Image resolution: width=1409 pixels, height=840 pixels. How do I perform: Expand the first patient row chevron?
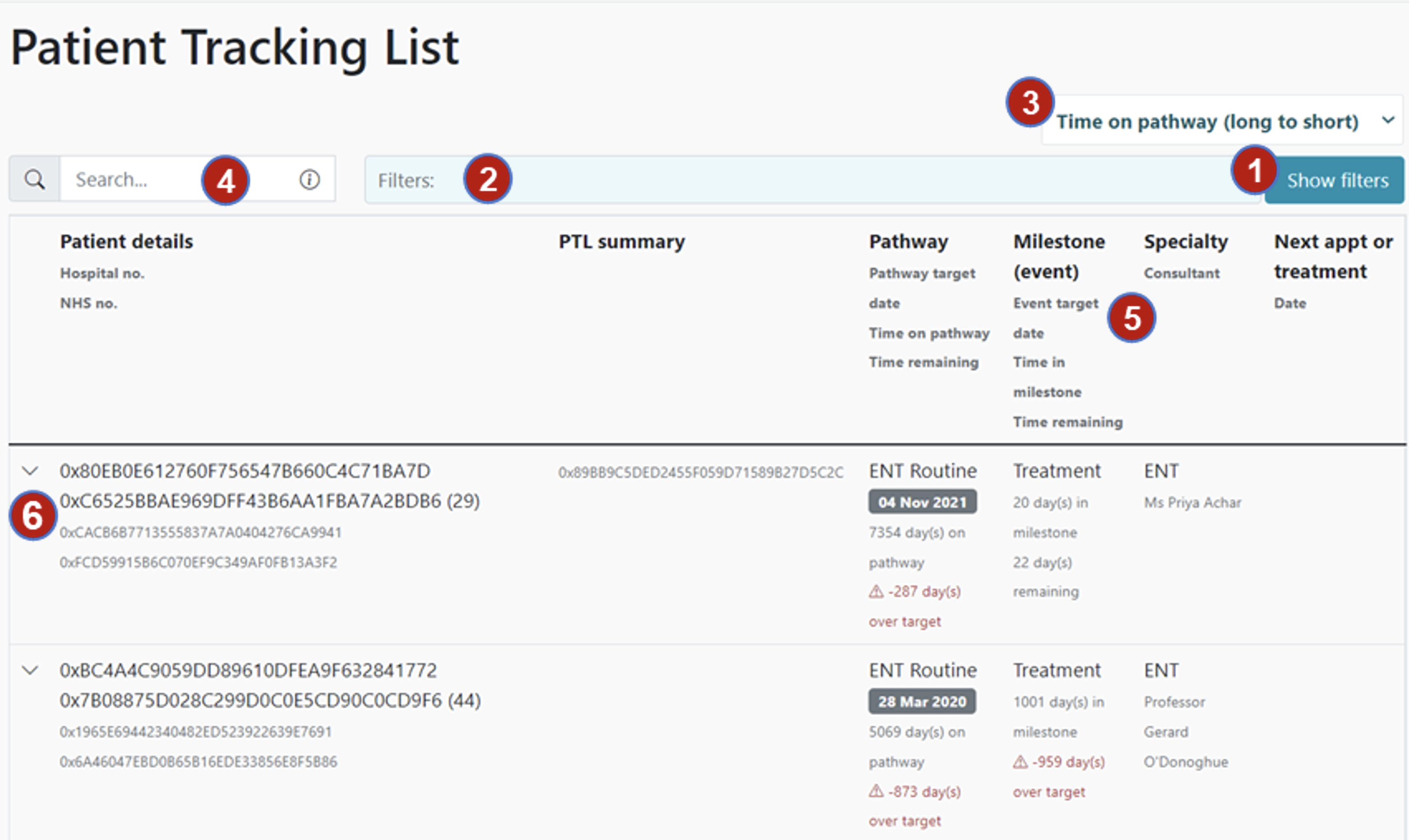click(x=30, y=471)
